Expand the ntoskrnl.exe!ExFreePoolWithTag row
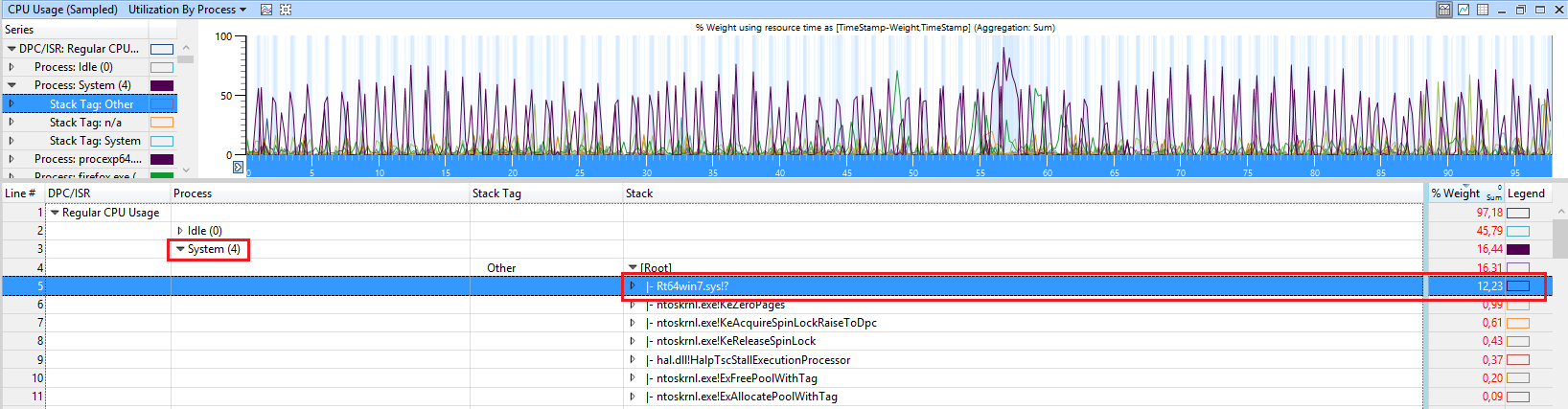Viewport: 1568px width, 409px height. 633,378
